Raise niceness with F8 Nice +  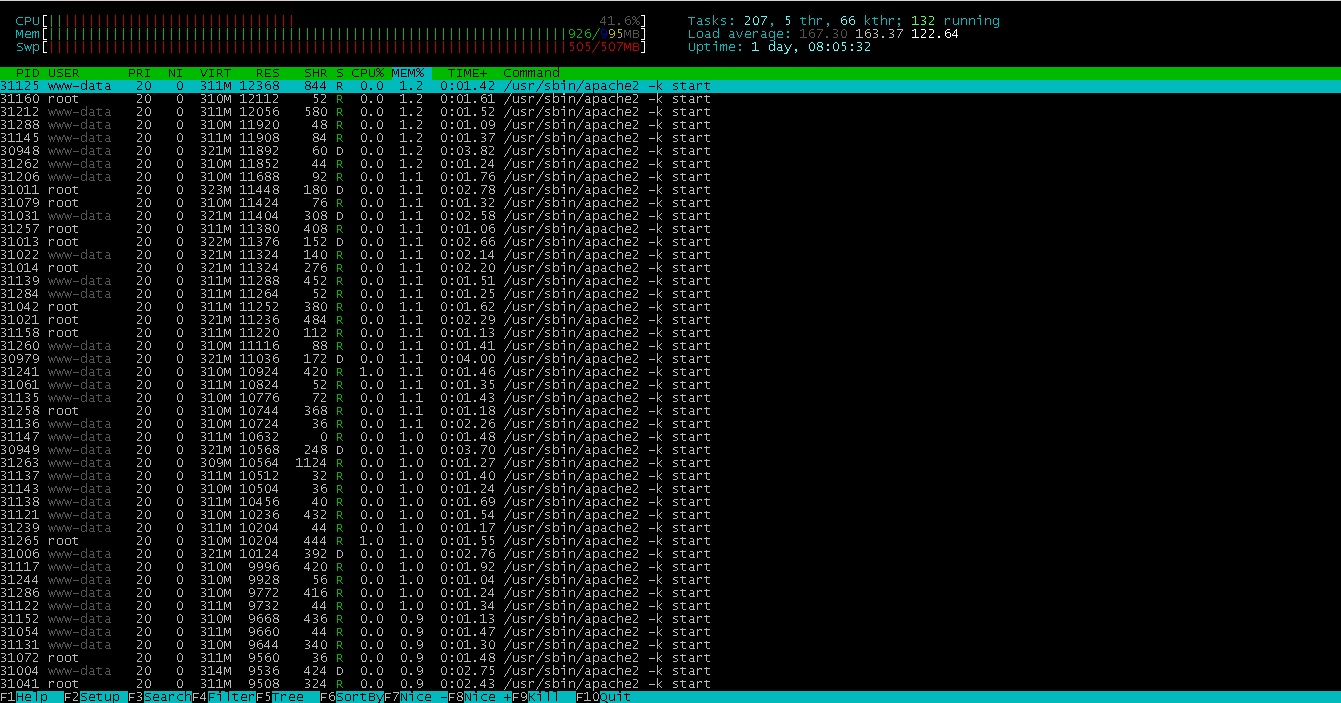pos(480,697)
